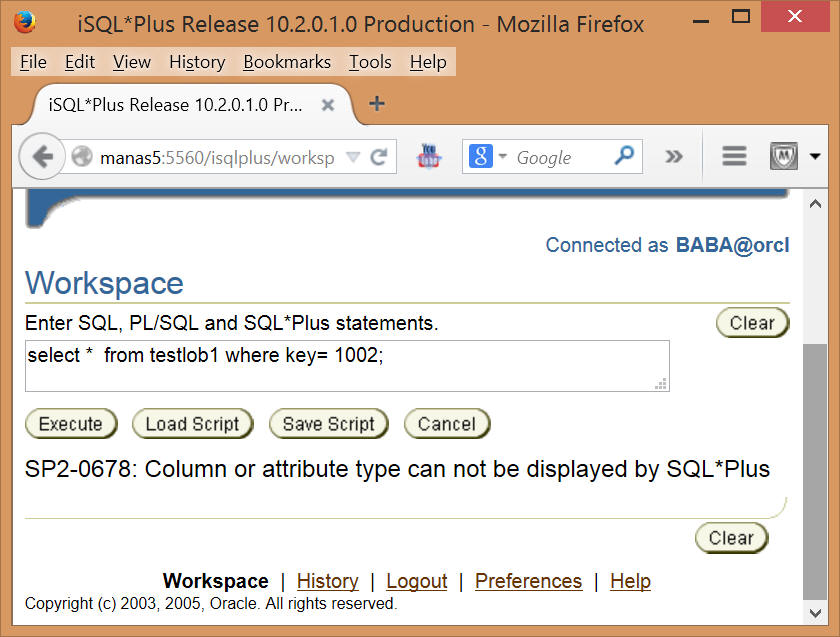Show more toolbar items chevron
The height and width of the screenshot is (637, 840).
pyautogui.click(x=673, y=156)
